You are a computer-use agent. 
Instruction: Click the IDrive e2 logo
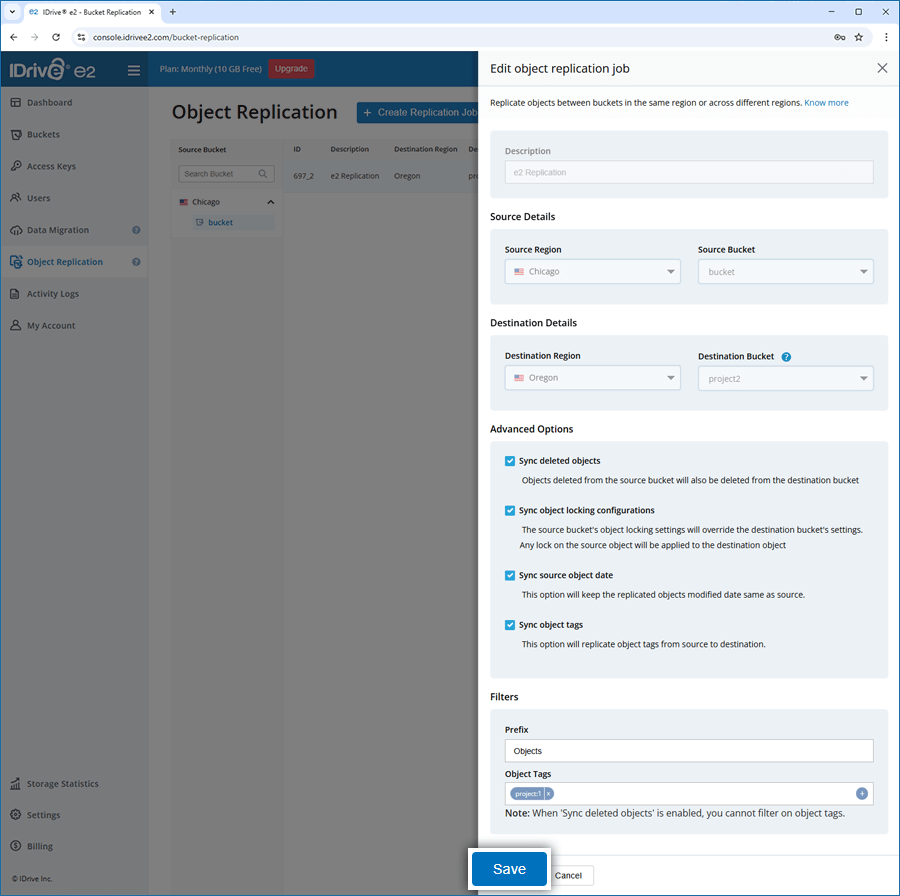52,69
